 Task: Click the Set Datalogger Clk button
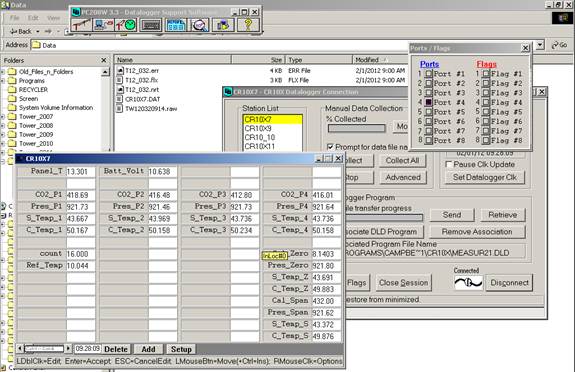(x=484, y=178)
